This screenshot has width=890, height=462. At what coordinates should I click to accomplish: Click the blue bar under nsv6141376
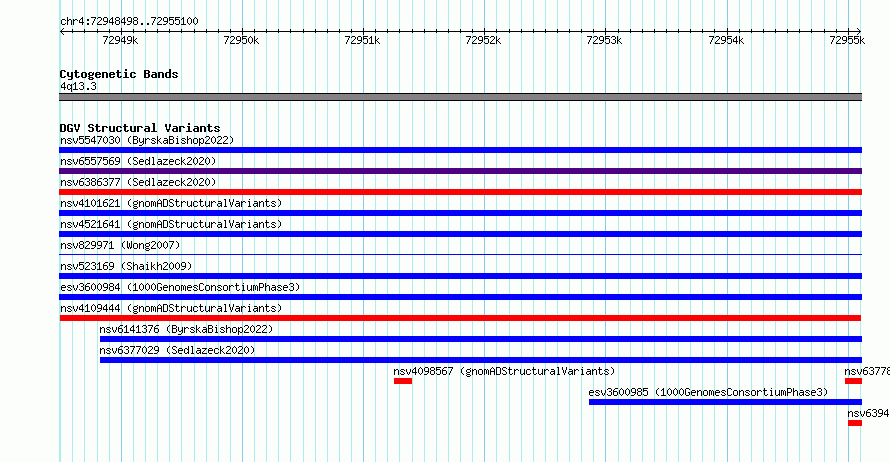tap(481, 339)
